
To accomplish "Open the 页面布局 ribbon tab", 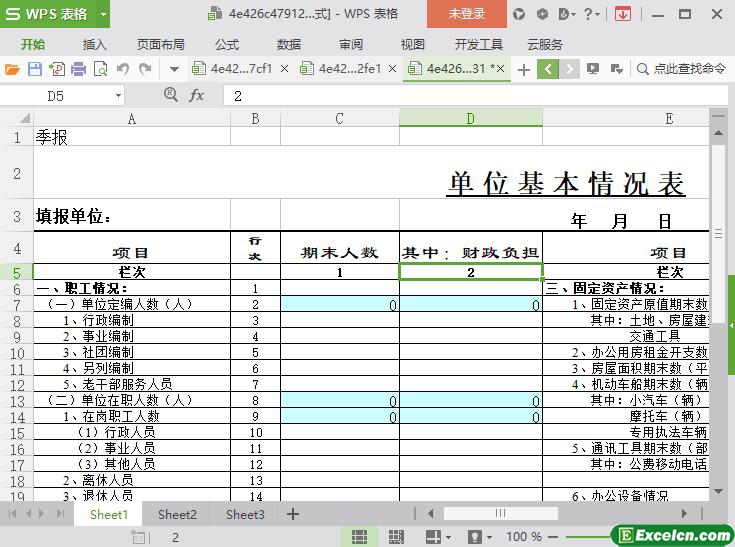I will (161, 45).
